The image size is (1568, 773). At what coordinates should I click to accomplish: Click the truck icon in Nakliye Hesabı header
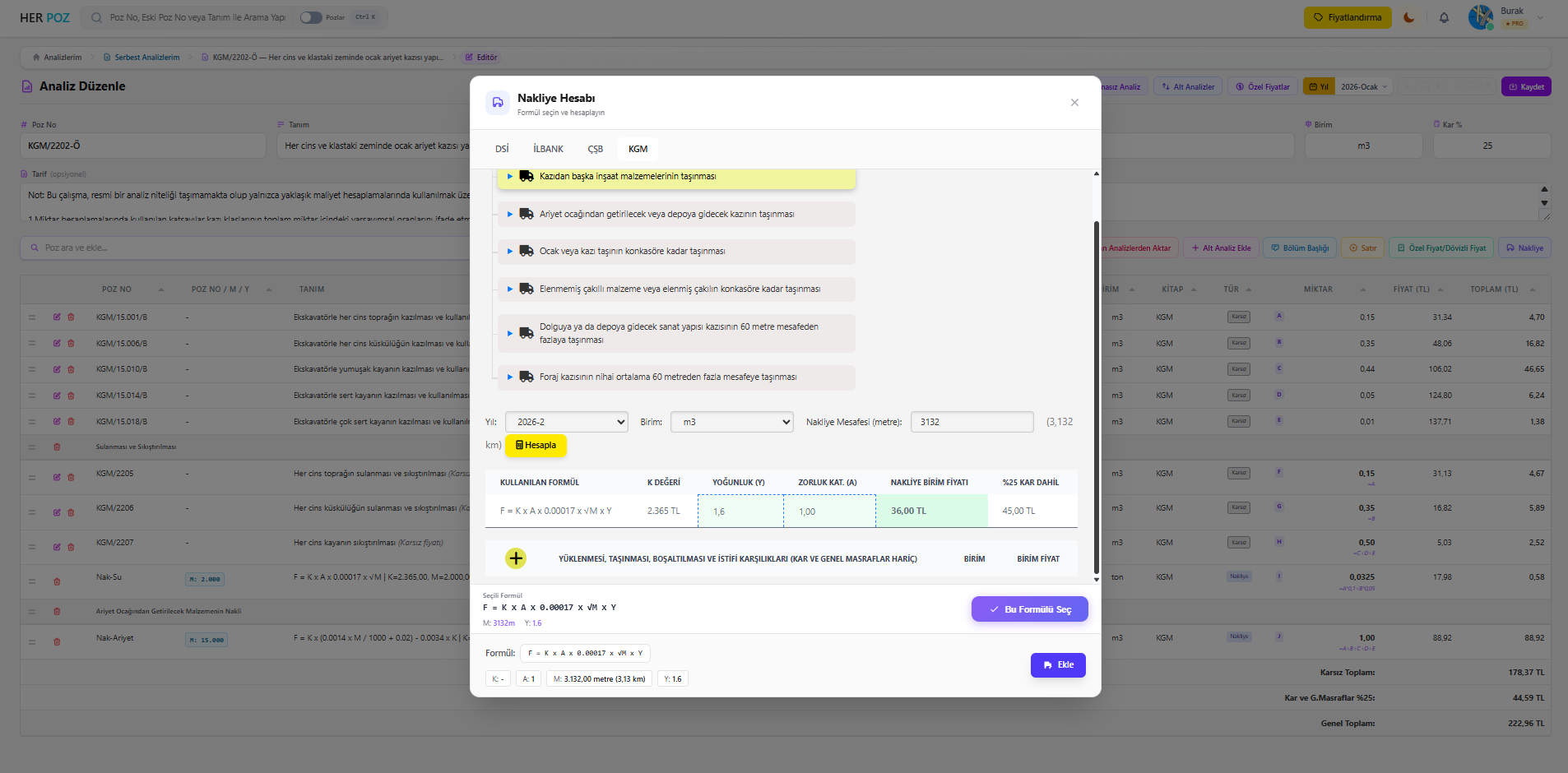(x=498, y=103)
